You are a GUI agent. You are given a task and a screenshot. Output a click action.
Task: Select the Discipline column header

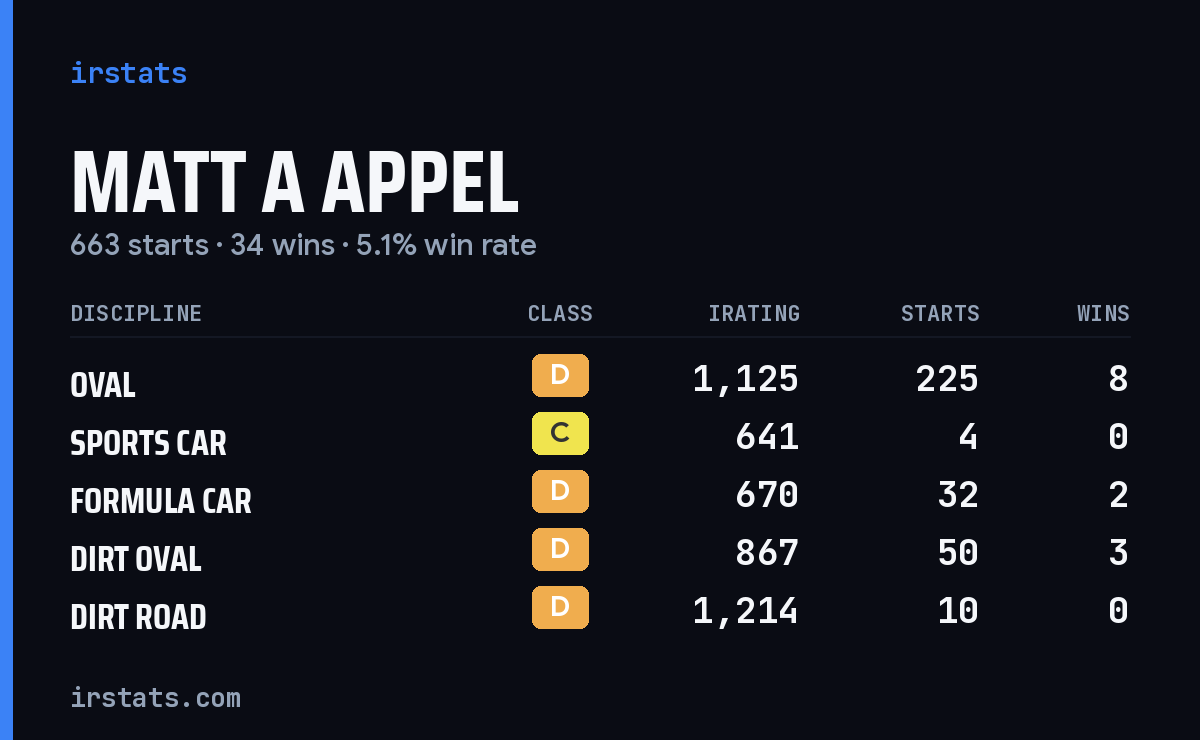(136, 313)
